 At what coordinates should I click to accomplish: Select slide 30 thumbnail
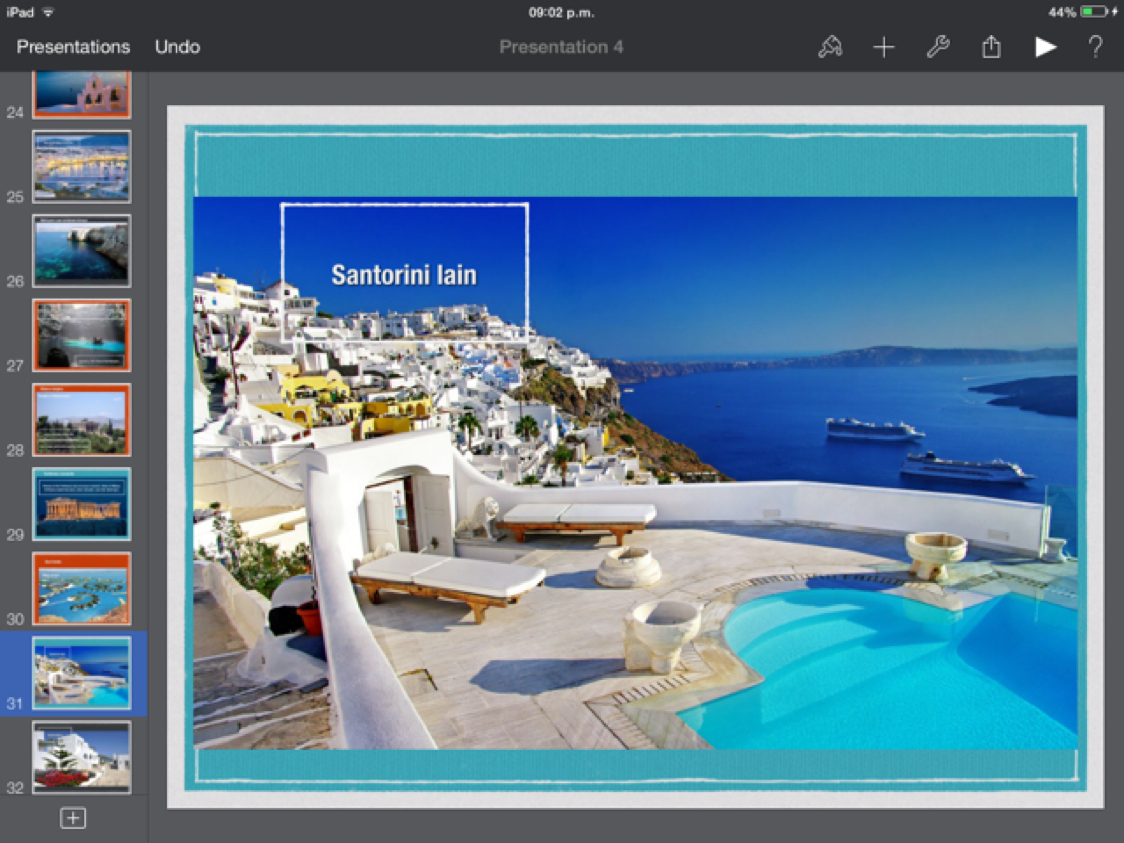[81, 589]
